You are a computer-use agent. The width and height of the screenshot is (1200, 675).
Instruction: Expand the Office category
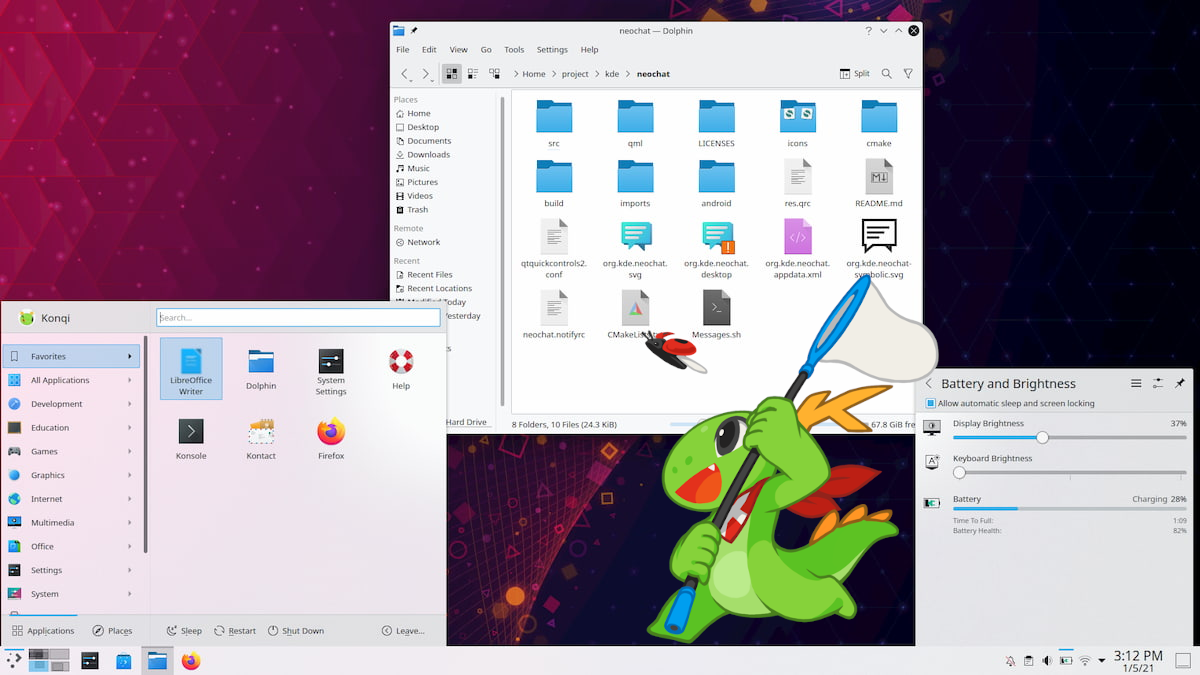pyautogui.click(x=71, y=546)
